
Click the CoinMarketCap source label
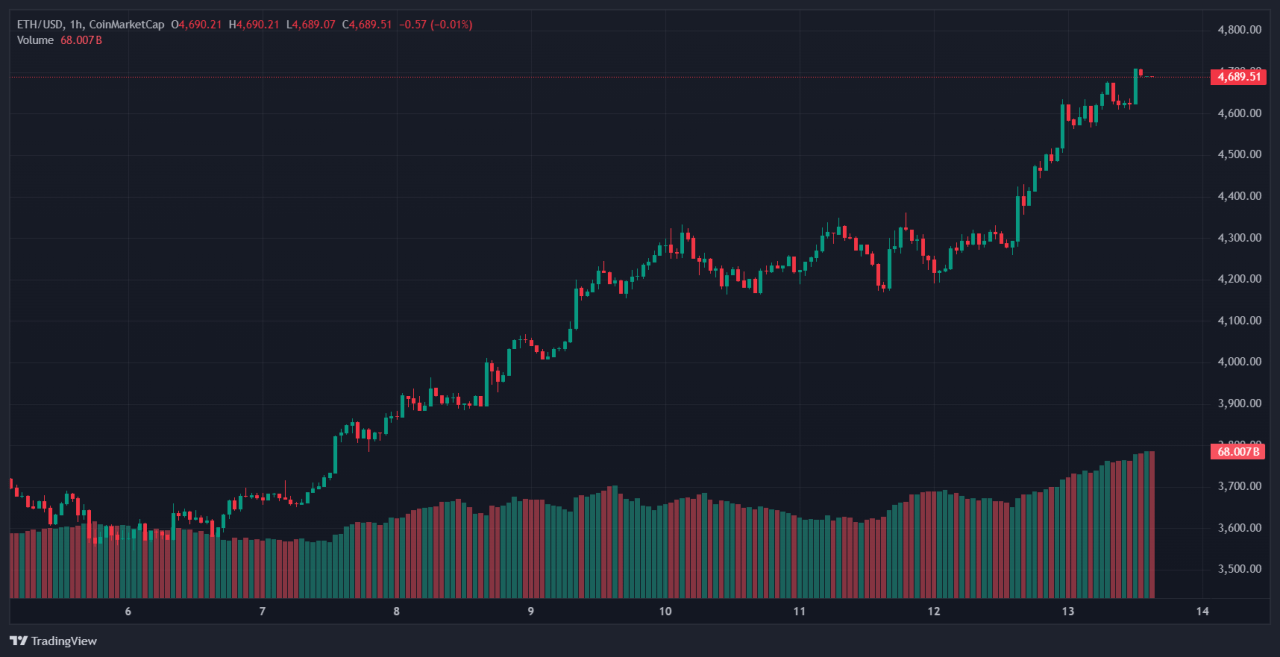tap(127, 24)
